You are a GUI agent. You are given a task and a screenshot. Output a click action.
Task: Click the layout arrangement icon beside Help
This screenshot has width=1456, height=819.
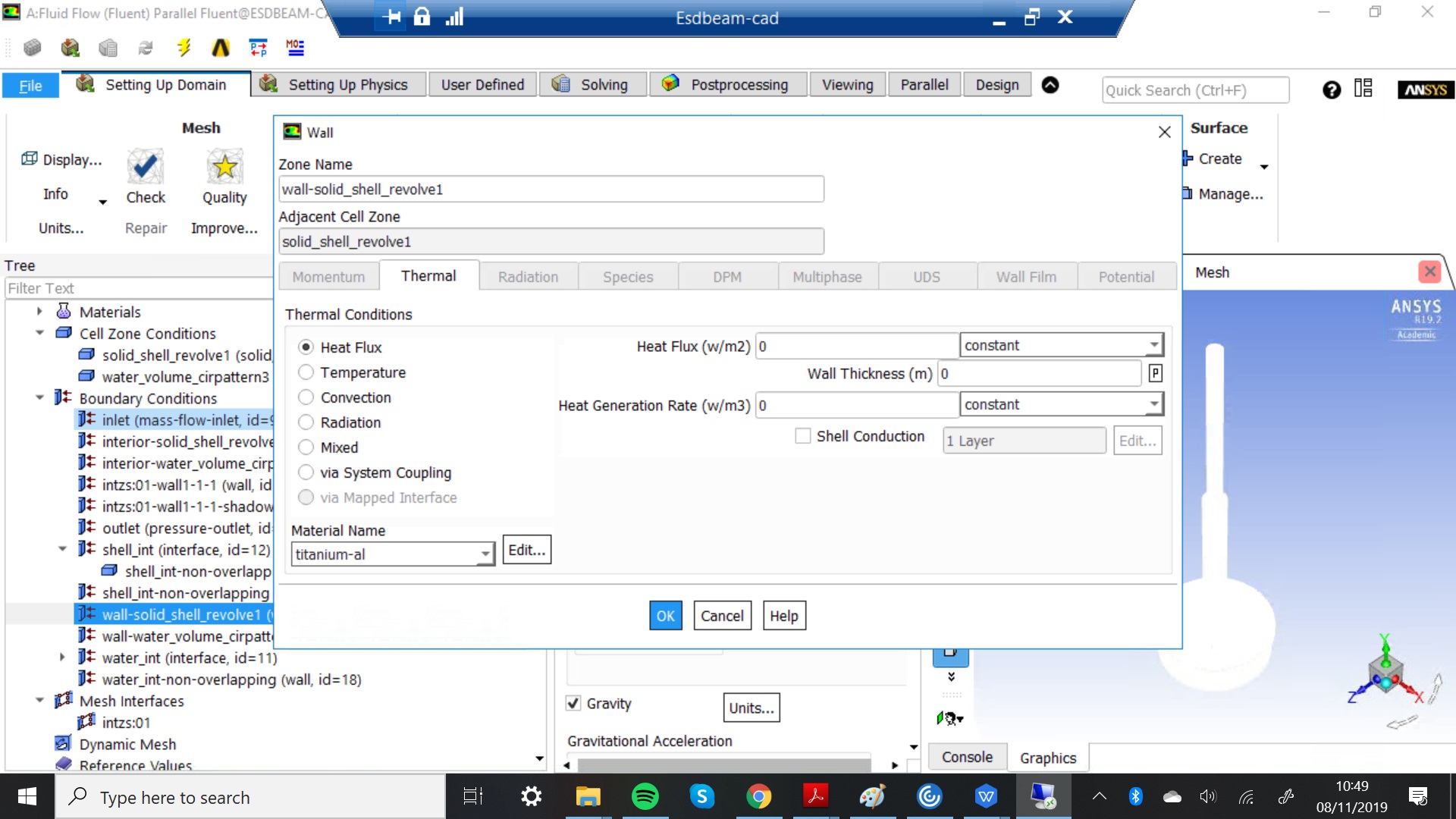pyautogui.click(x=1363, y=89)
